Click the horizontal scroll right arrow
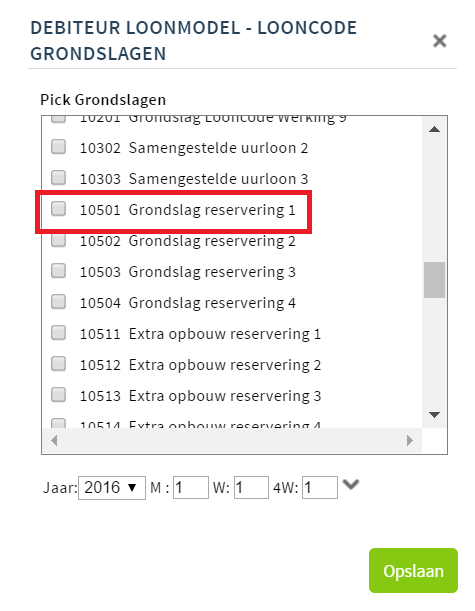This screenshot has height=611, width=475. point(410,441)
